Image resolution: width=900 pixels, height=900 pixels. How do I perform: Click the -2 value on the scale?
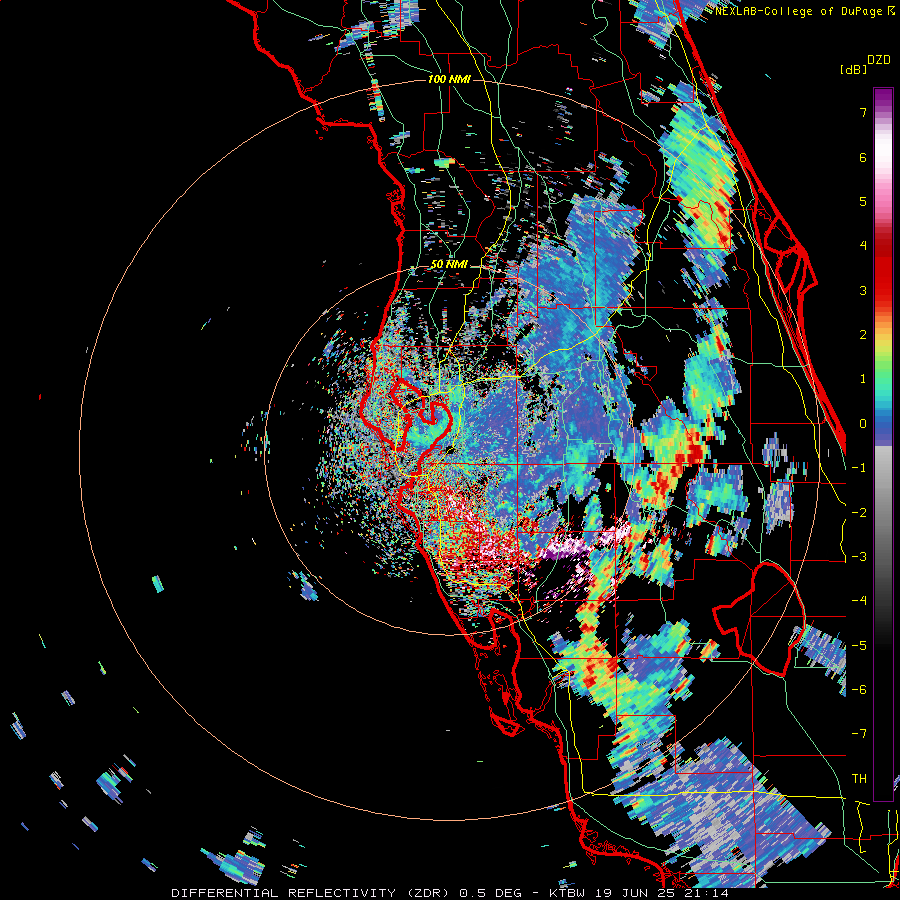pyautogui.click(x=859, y=513)
